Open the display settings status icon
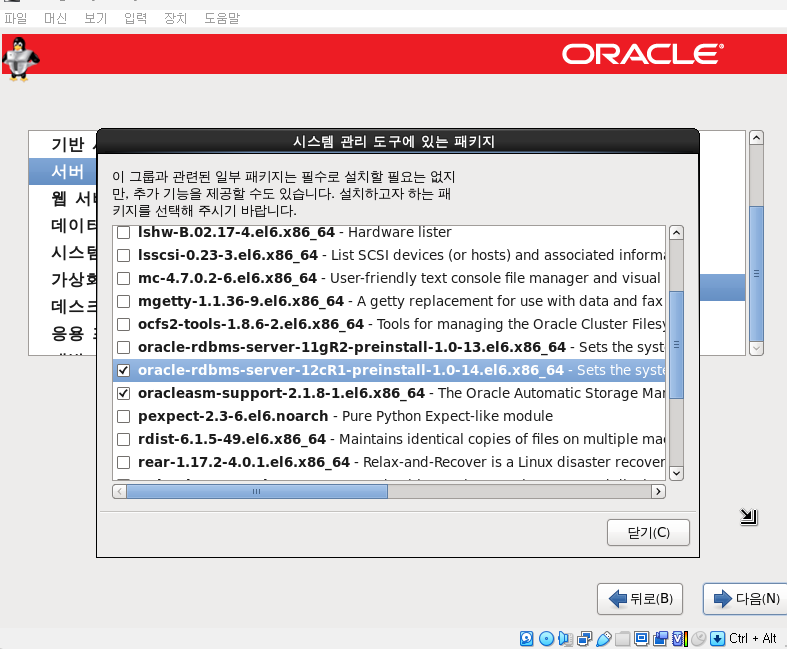Image resolution: width=787 pixels, height=649 pixels. pos(641,638)
